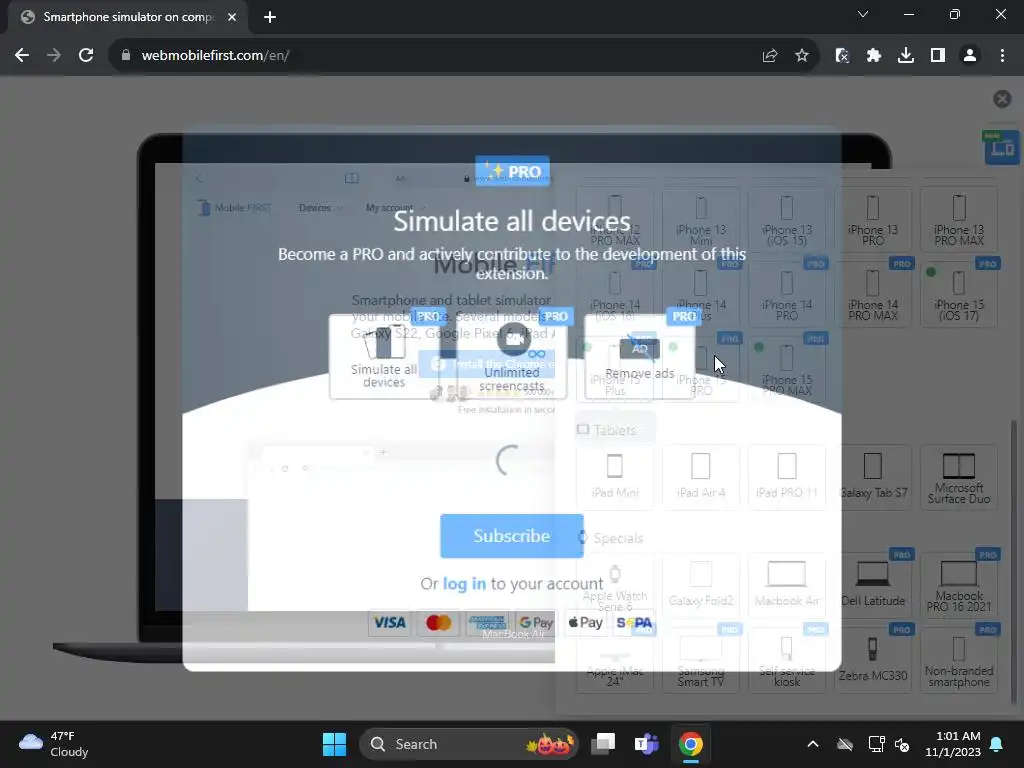Screen dimensions: 1024x768
Task: Choose the Zebra MC330 device
Action: (x=872, y=660)
